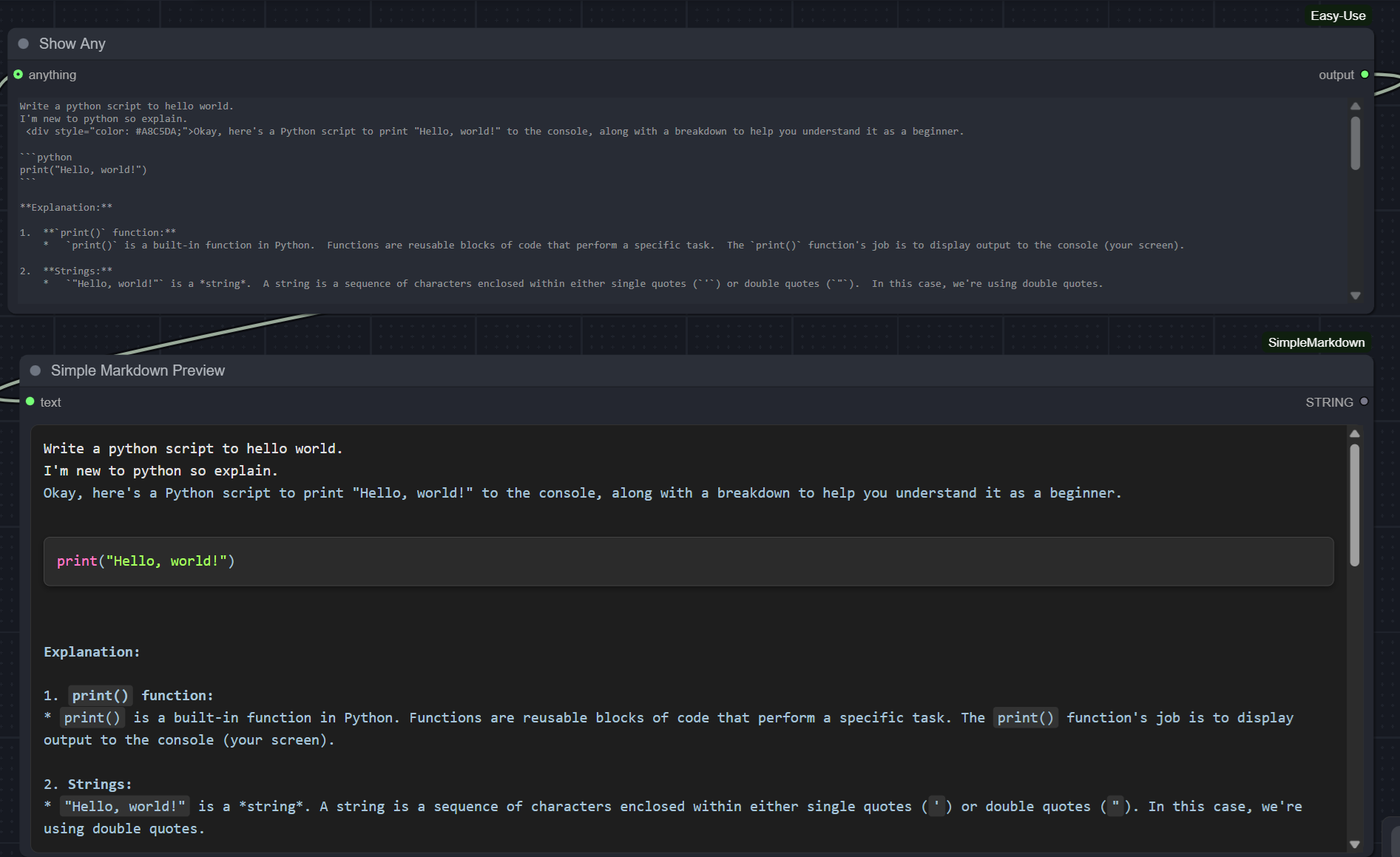This screenshot has width=1400, height=857.
Task: Click the 'Explanation:' heading in preview
Action: [92, 651]
